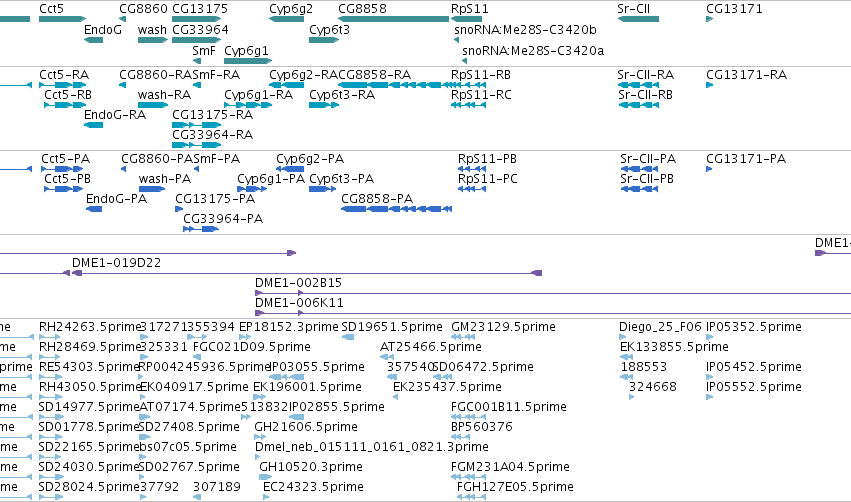Screen dimensions: 851x502
Task: Click the CG13171-PA protein label
Action: click(746, 159)
